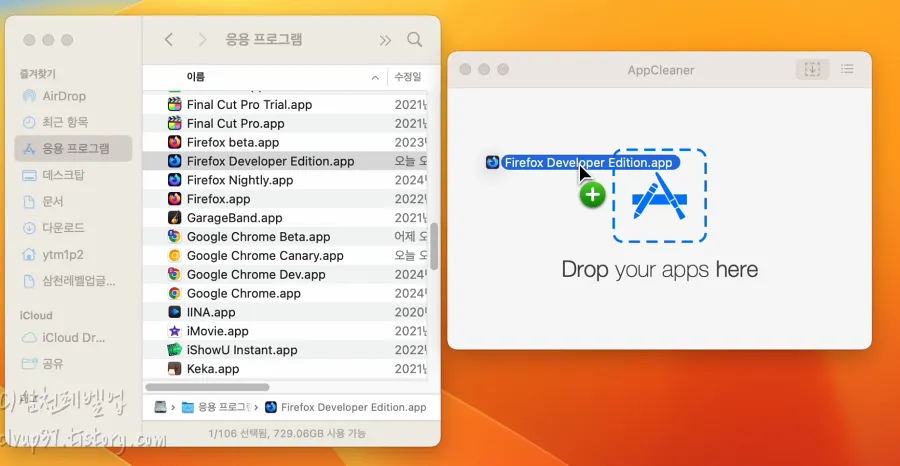Select 응용 프로그램 in sidebar

click(x=73, y=149)
